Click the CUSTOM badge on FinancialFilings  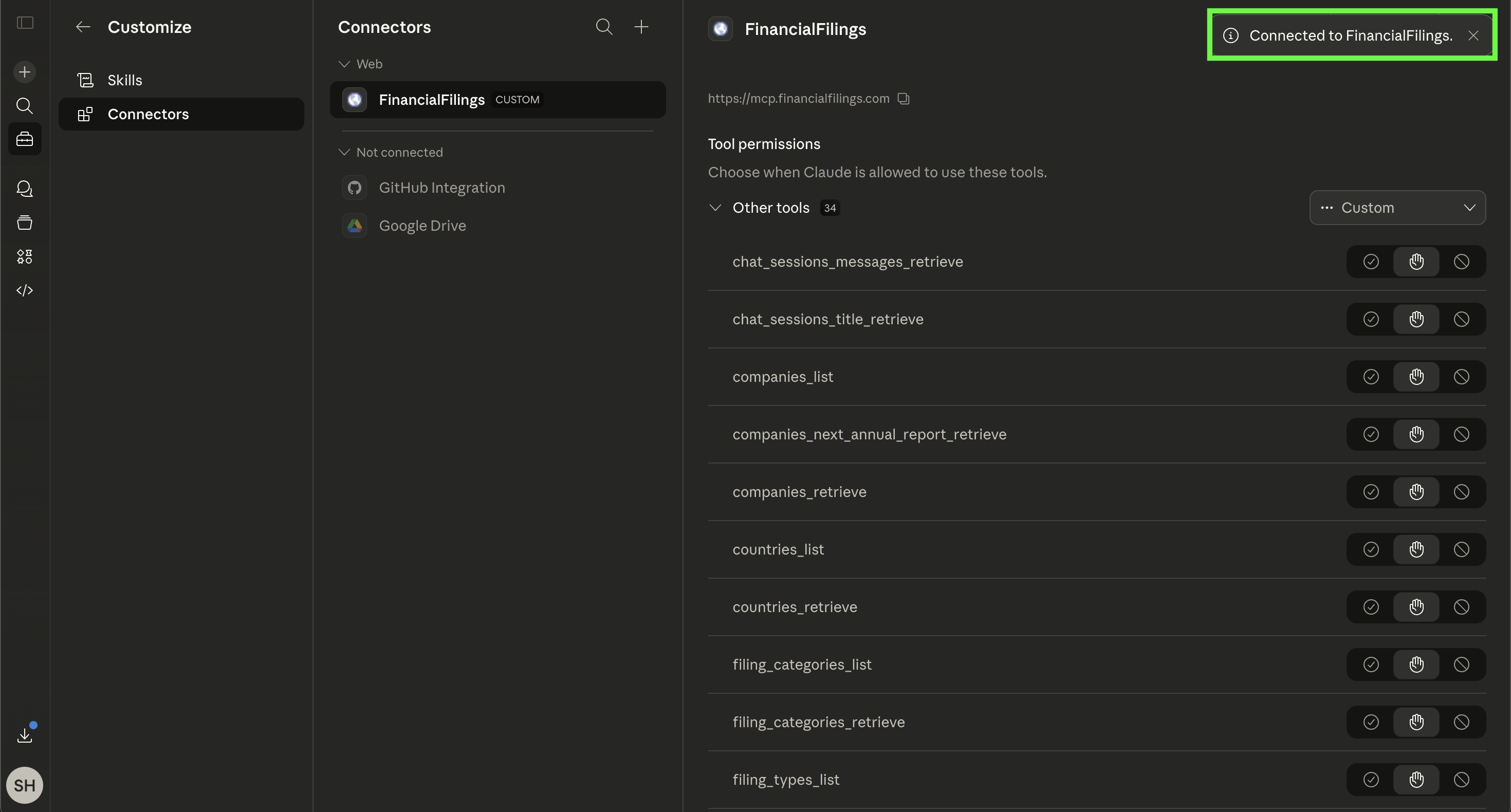click(518, 100)
